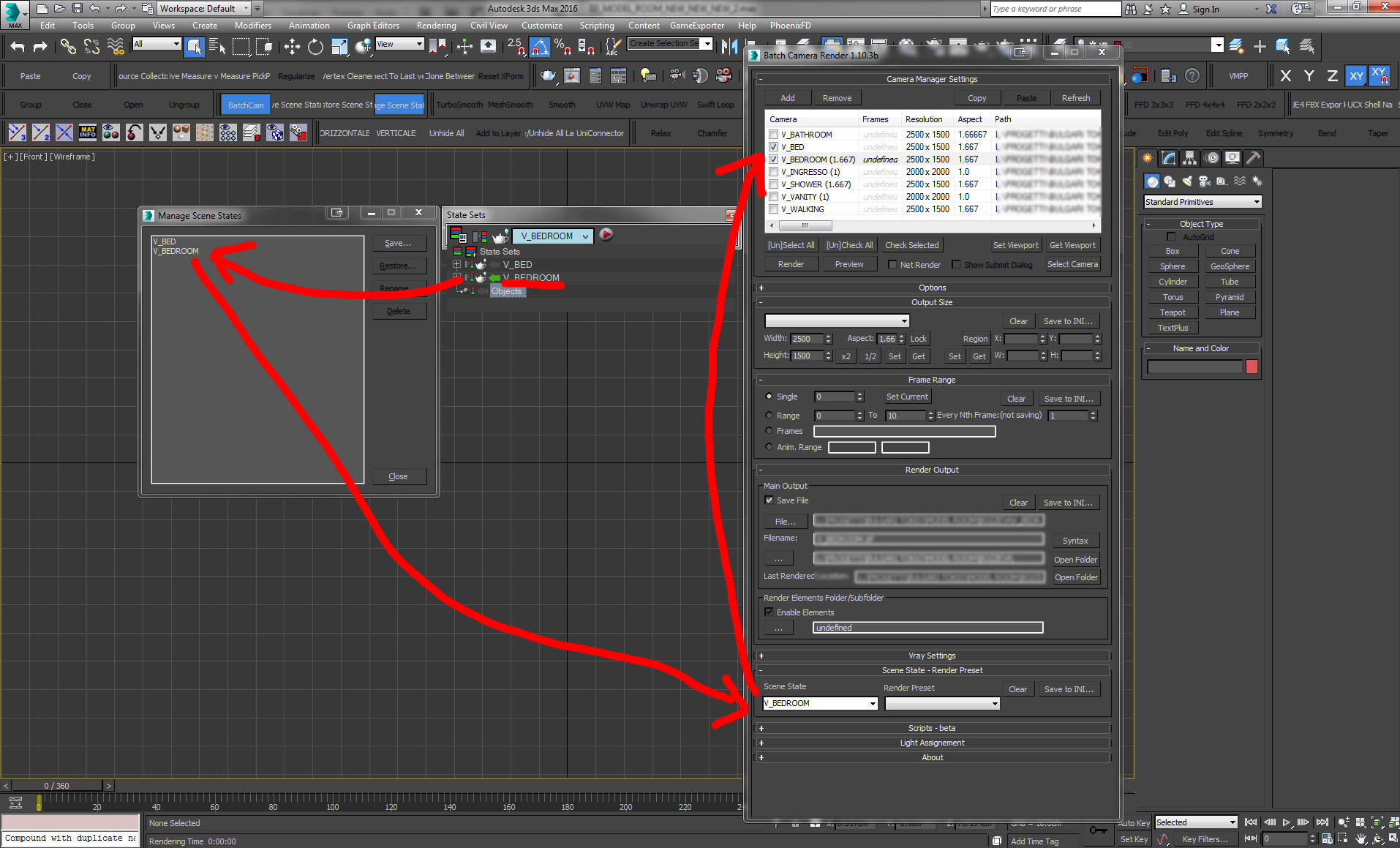1400x848 pixels.
Task: Click the Redo arrow icon
Action: (41, 47)
